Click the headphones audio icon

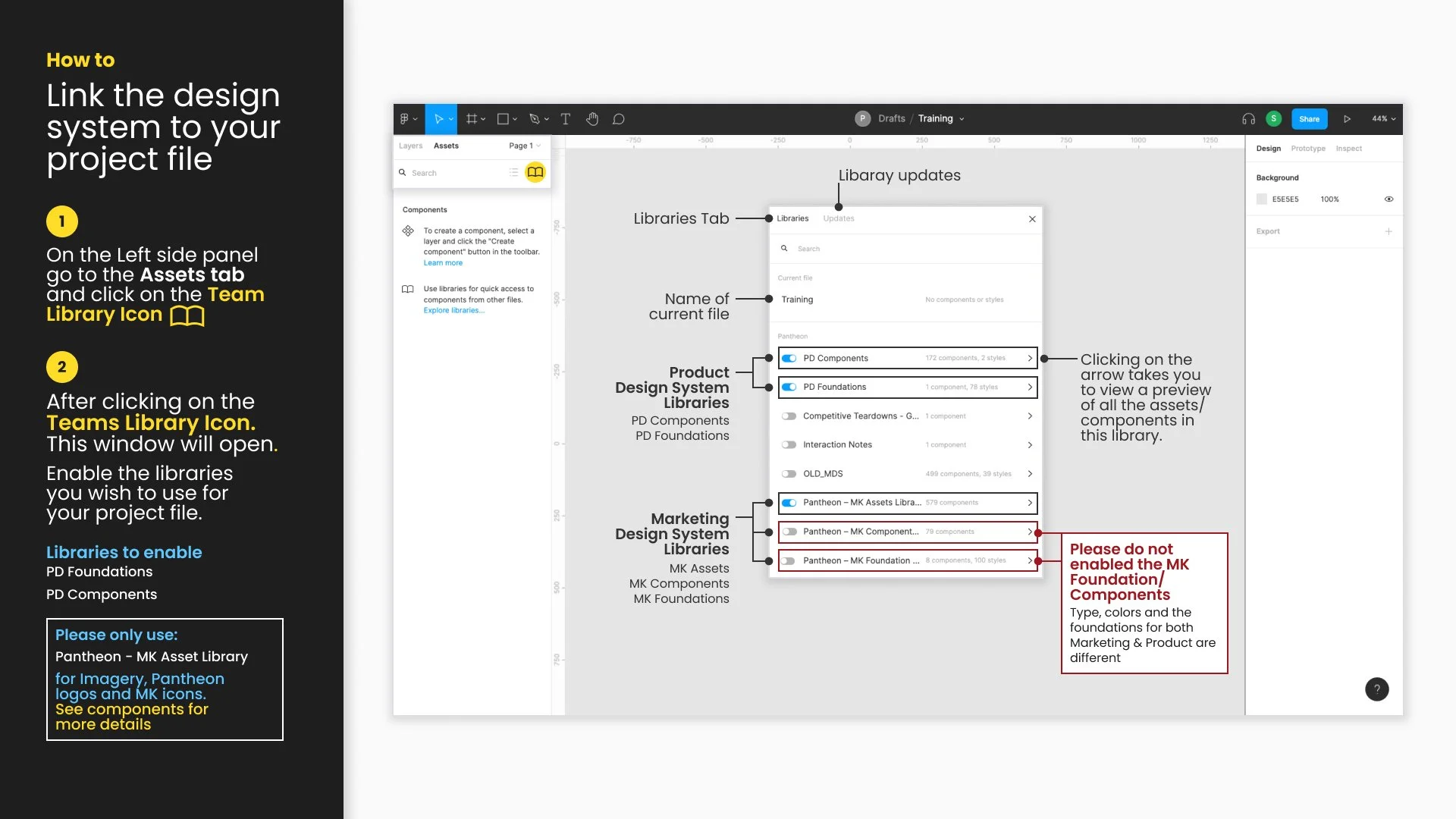pos(1248,119)
